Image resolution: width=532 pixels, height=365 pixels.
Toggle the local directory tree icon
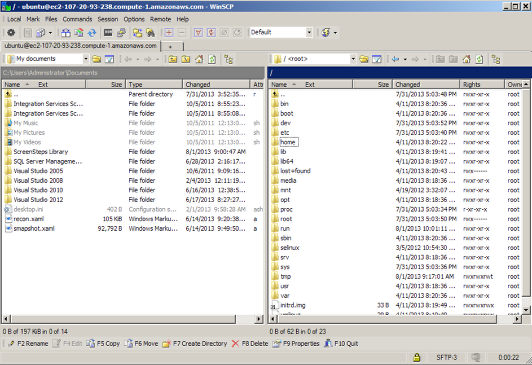click(229, 59)
